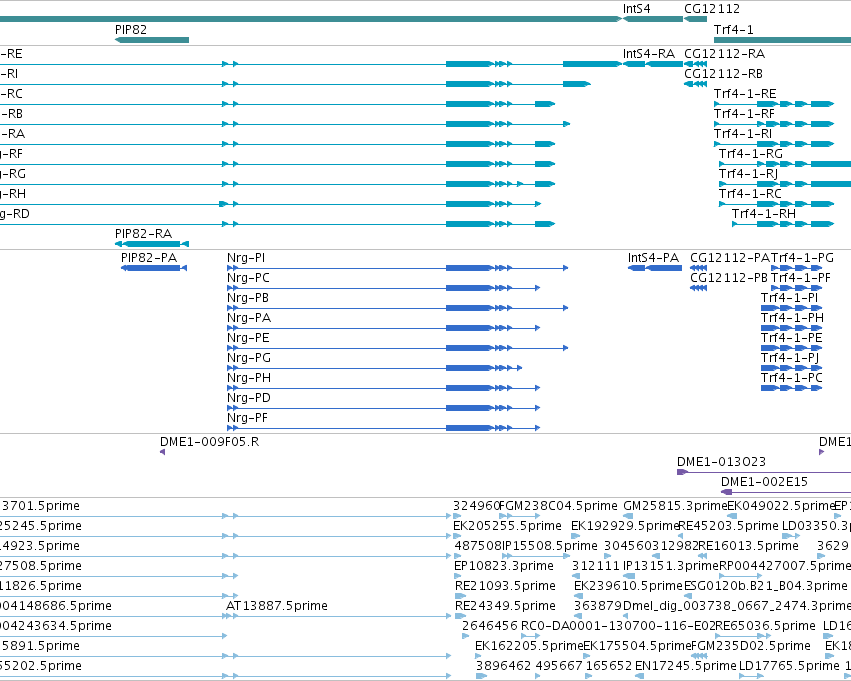Screen dimensions: 851x681
Task: Click the IntS4 gene label
Action: coord(636,9)
